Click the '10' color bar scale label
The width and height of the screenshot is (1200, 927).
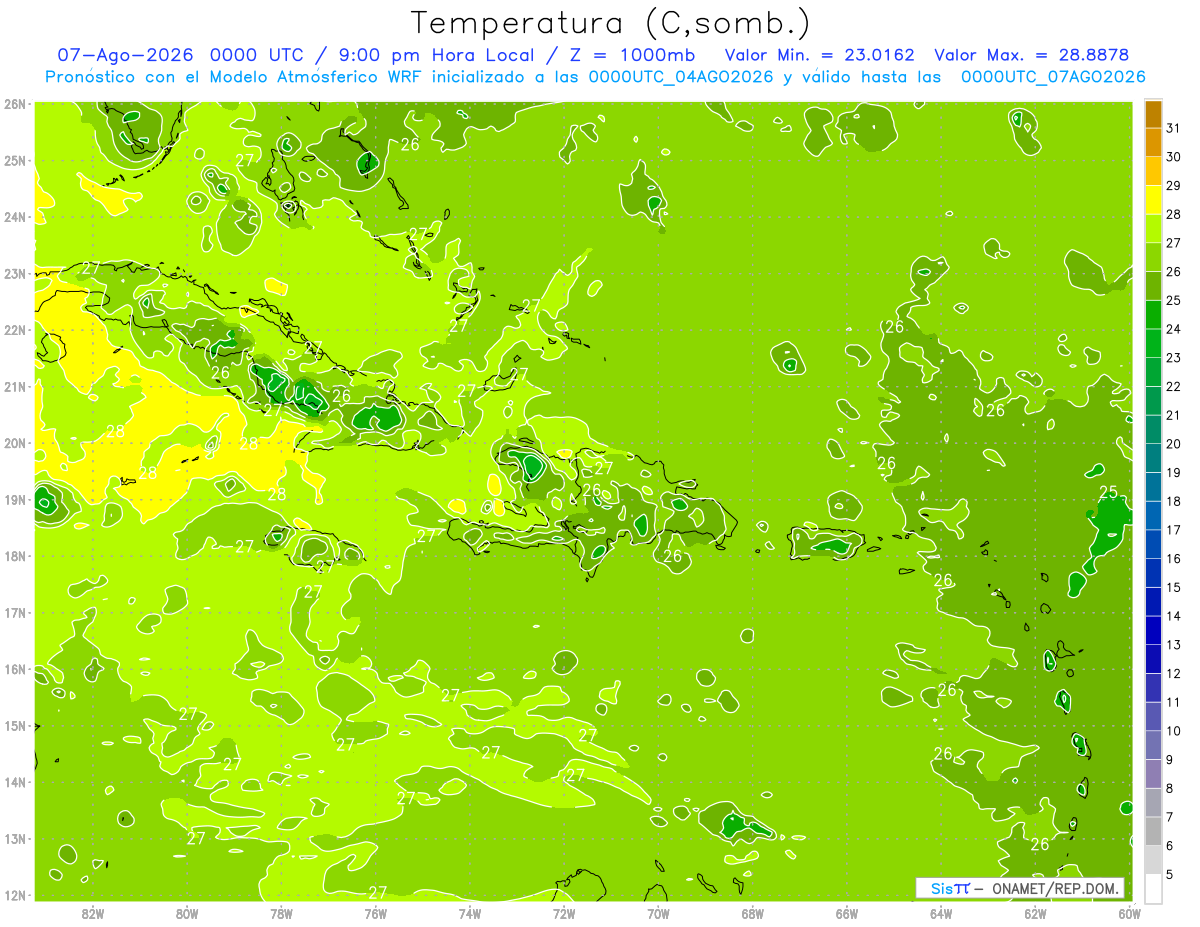tap(1173, 731)
